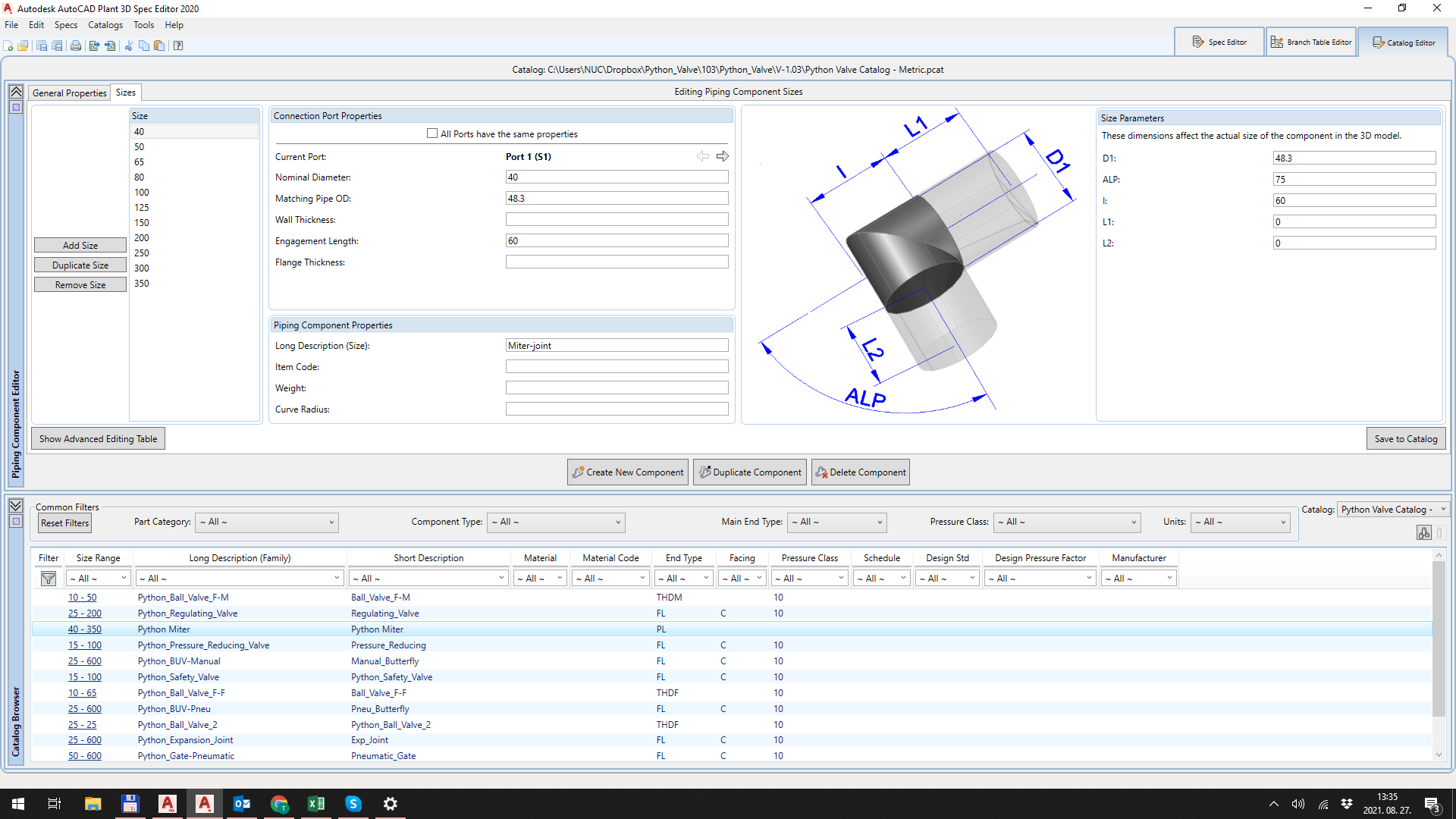Open the Catalogs menu
1456x819 pixels.
point(105,25)
